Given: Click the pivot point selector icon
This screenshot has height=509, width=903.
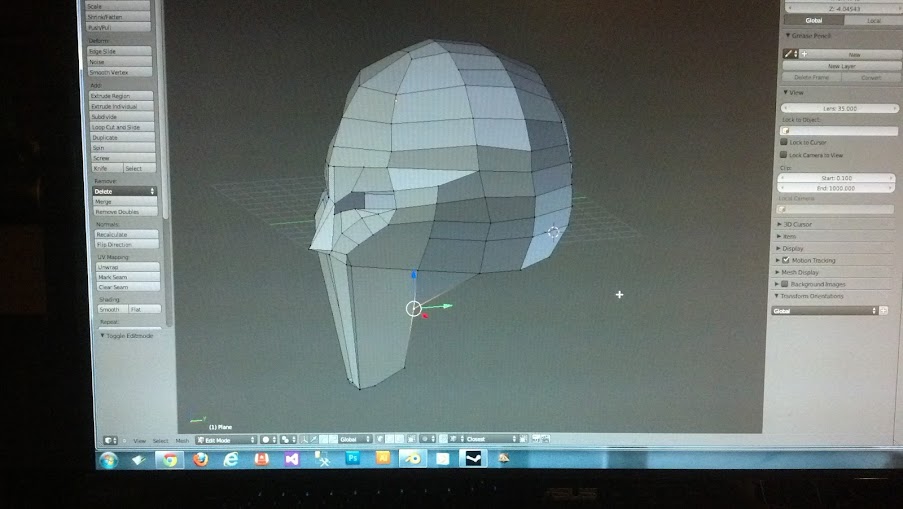Looking at the screenshot, I should (x=287, y=439).
